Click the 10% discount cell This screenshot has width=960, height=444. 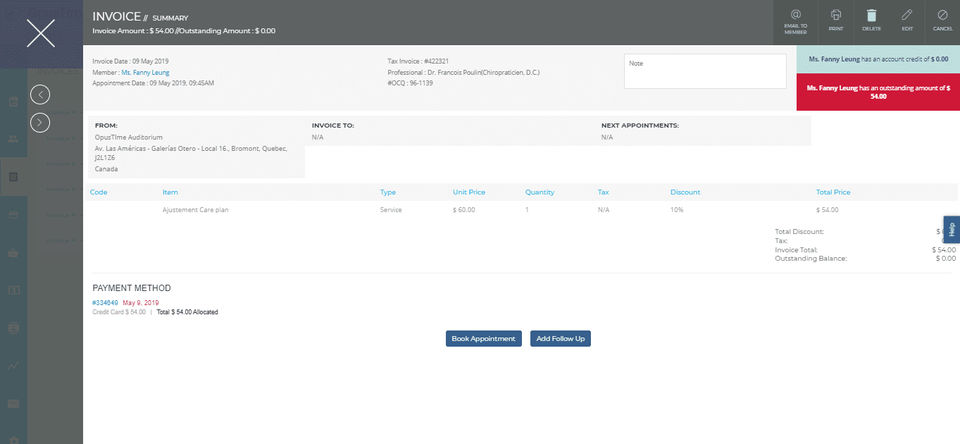677,210
